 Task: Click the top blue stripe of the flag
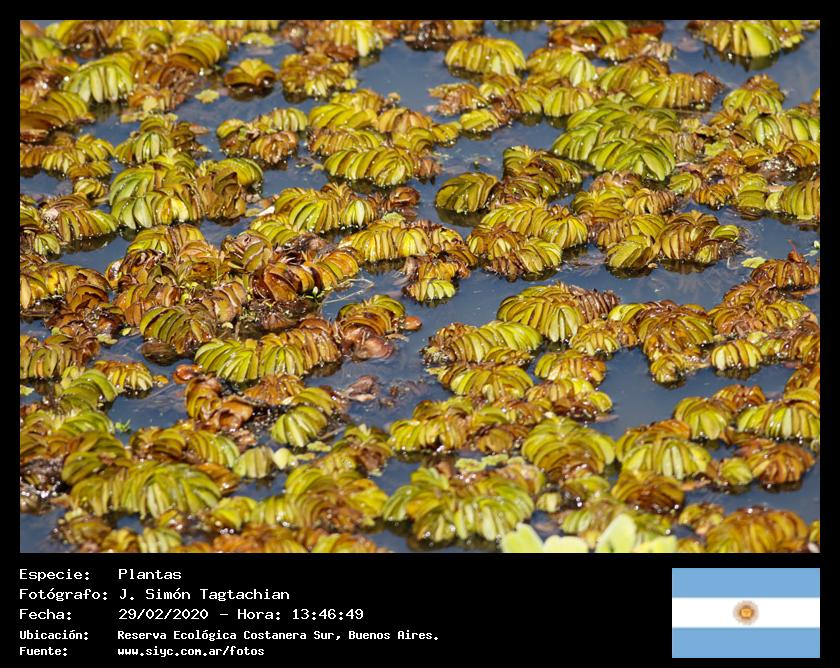(x=745, y=582)
